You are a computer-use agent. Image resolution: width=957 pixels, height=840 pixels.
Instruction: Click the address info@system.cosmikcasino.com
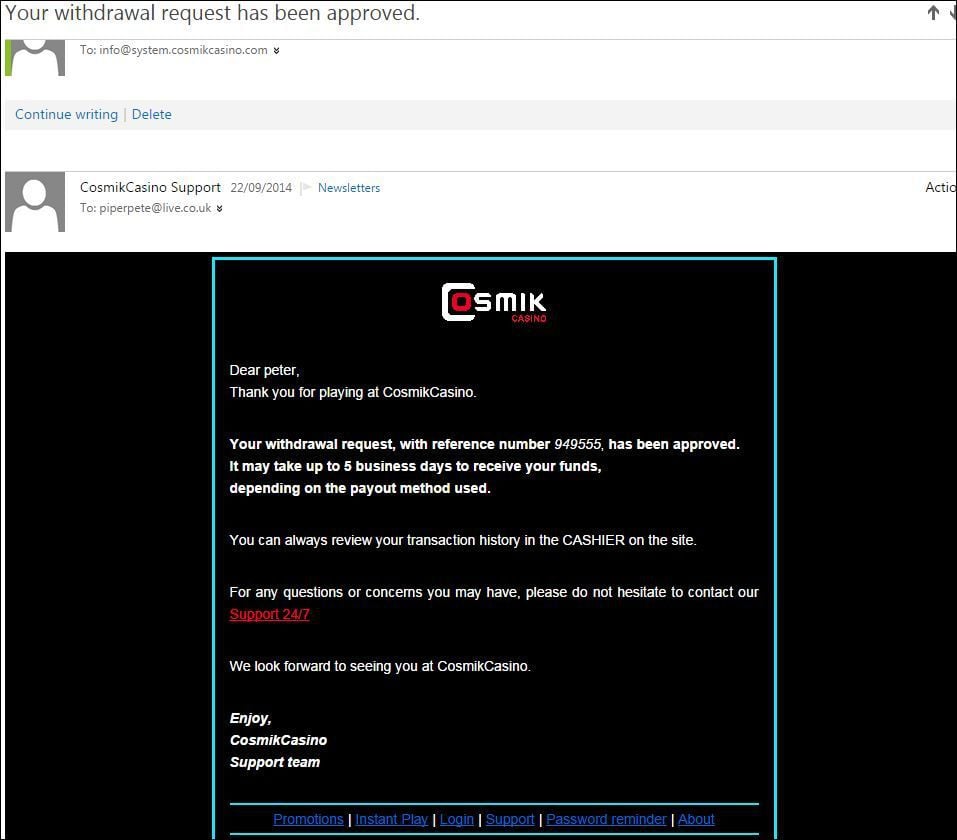coord(183,50)
